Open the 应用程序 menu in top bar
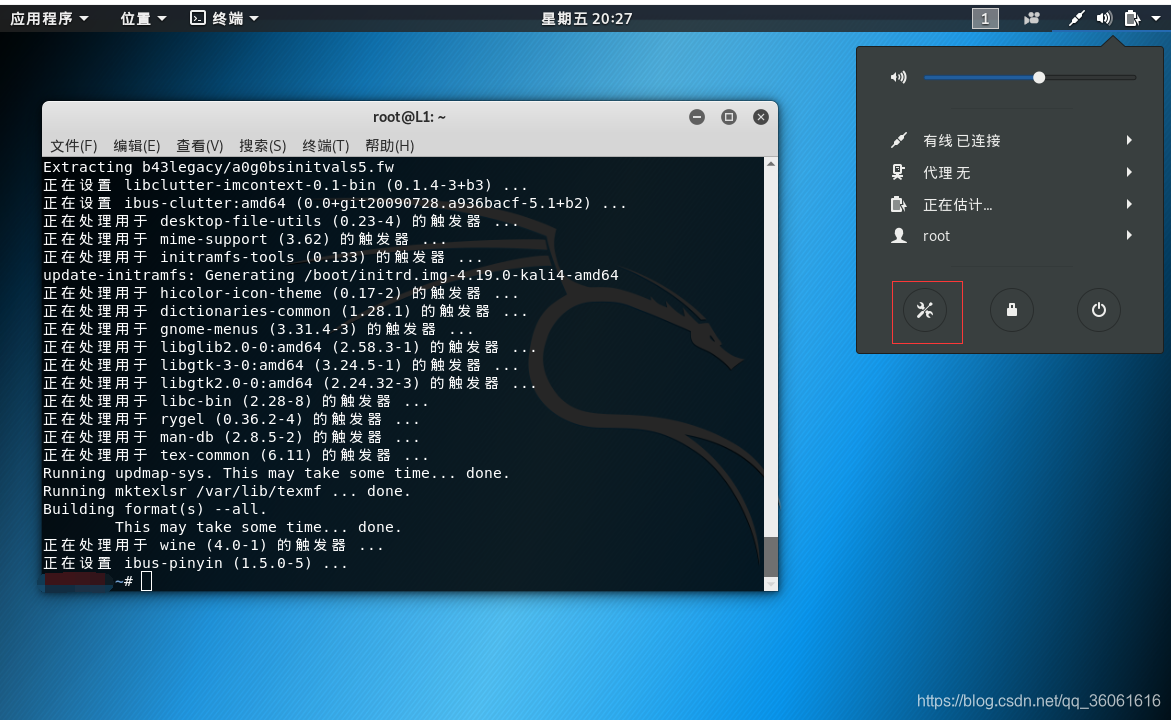Screen dimensions: 1171x720 click(49, 19)
